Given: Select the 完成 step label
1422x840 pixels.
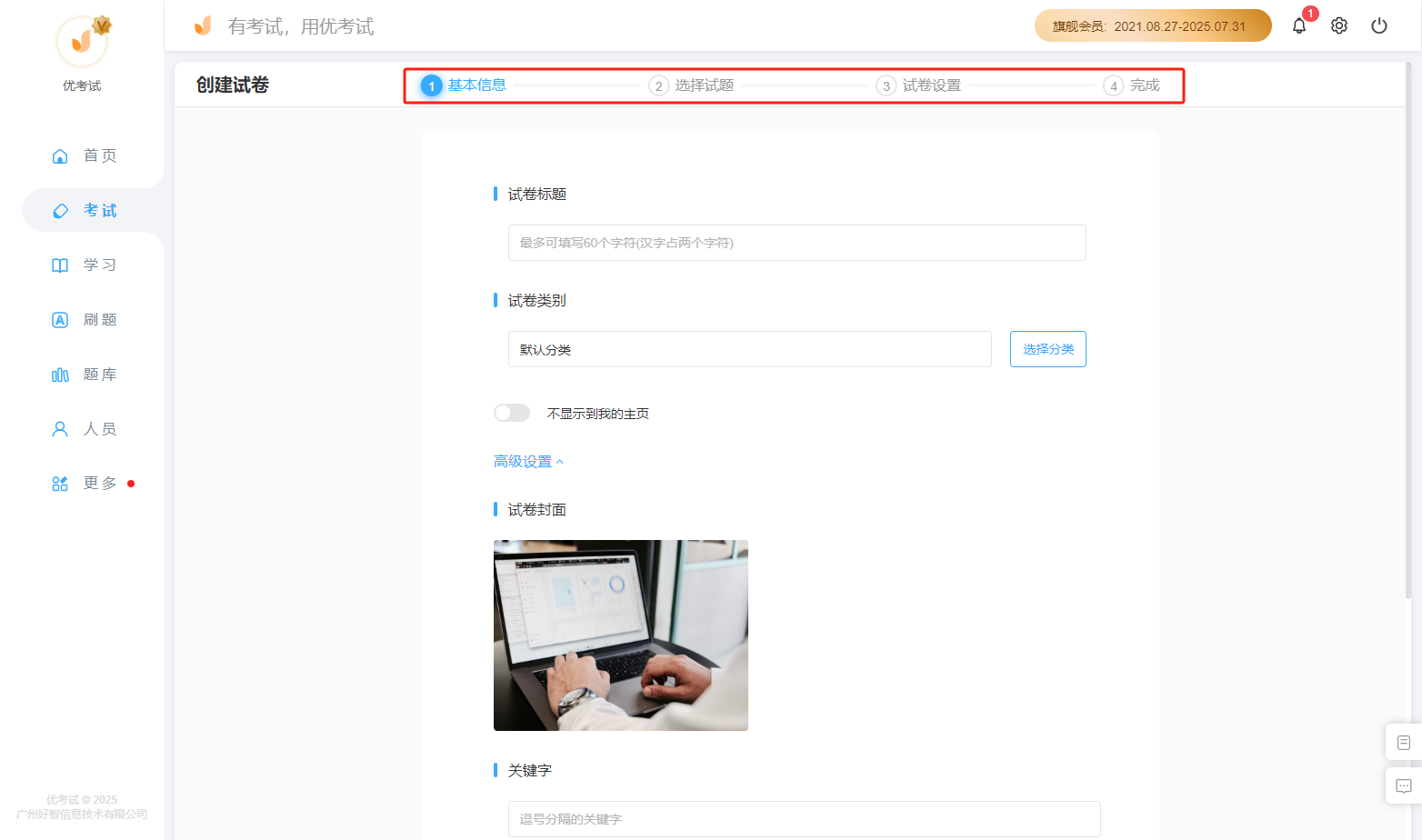Looking at the screenshot, I should point(1145,85).
